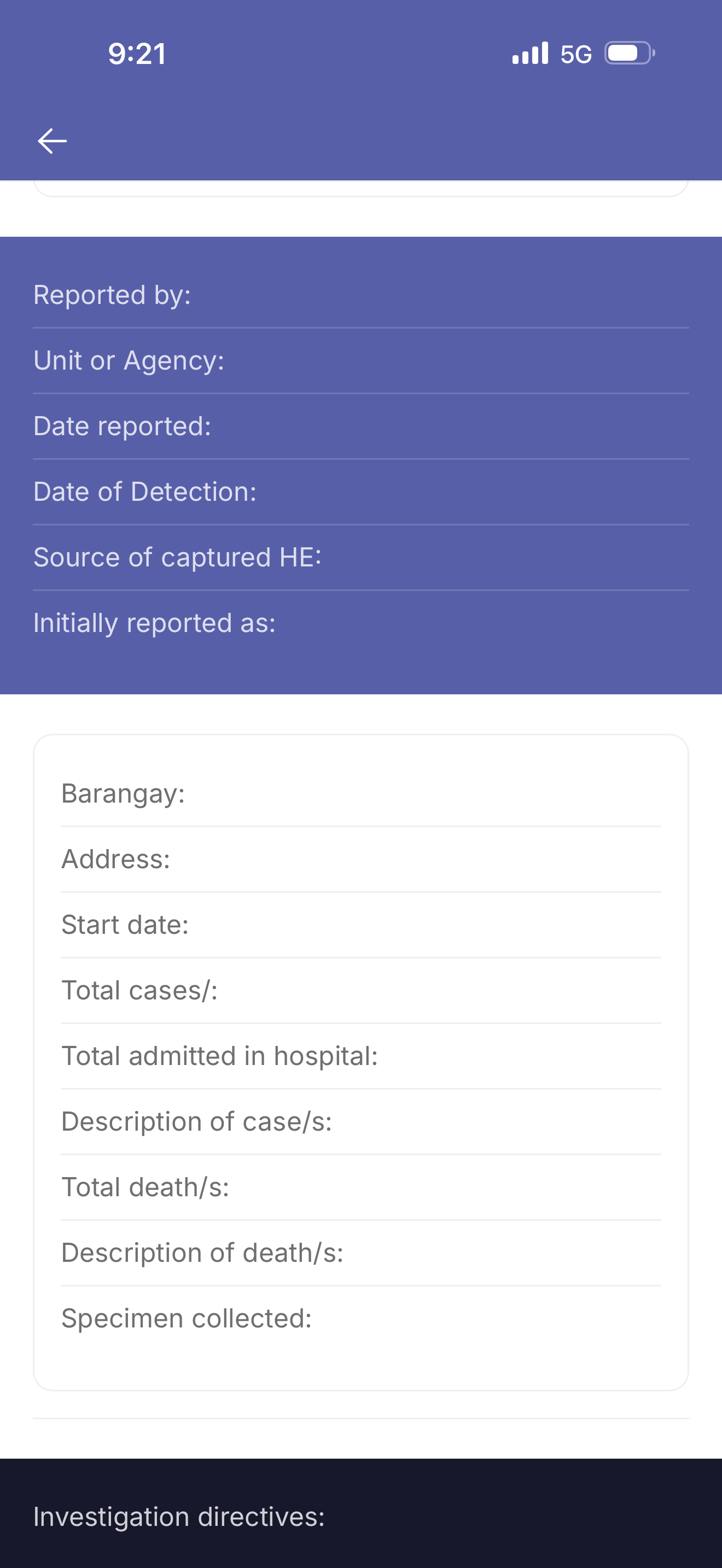Select the Address field

click(360, 859)
